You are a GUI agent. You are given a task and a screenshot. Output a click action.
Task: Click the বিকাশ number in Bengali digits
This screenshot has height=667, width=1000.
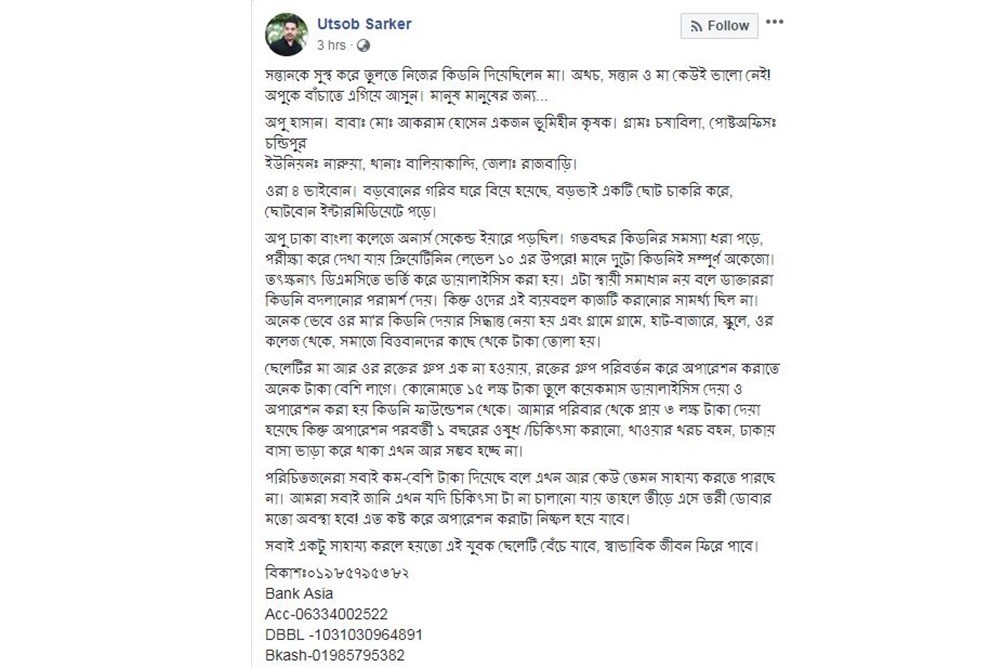pyautogui.click(x=337, y=573)
